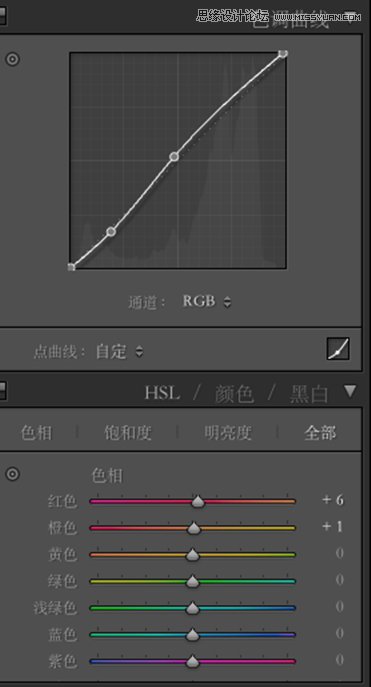This screenshot has width=371, height=687.
Task: Switch to the 色相 tab
Action: click(36, 433)
